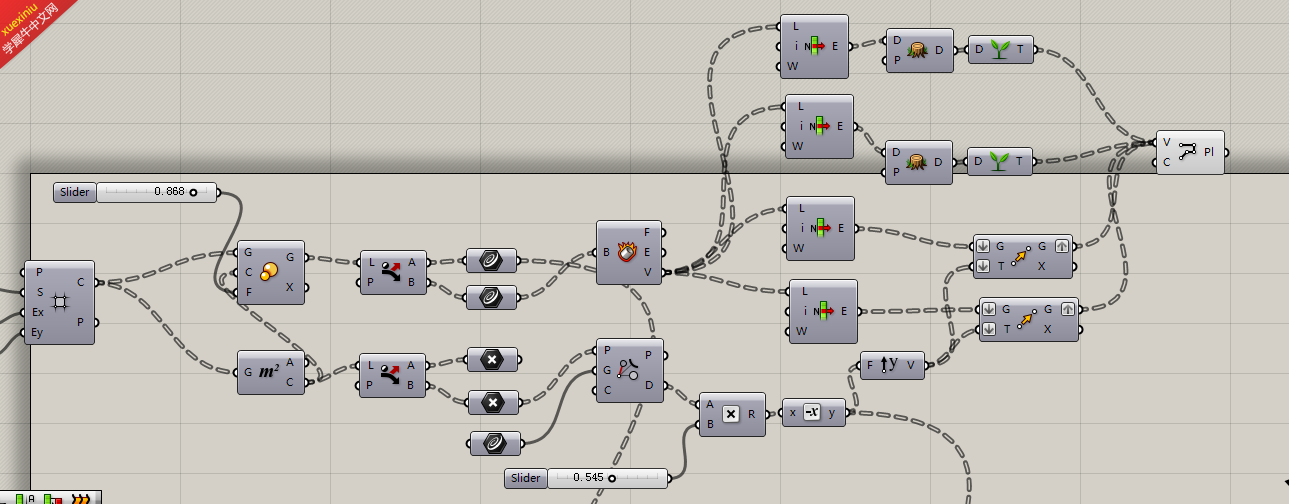Click graft arrow on upper Move G output
This screenshot has height=504, width=1289.
(1062, 246)
